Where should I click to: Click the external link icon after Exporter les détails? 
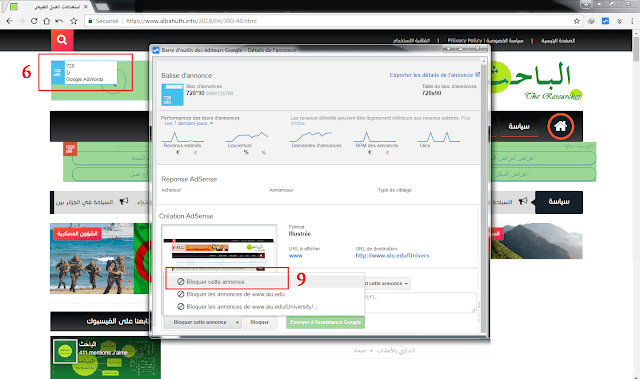click(x=478, y=75)
